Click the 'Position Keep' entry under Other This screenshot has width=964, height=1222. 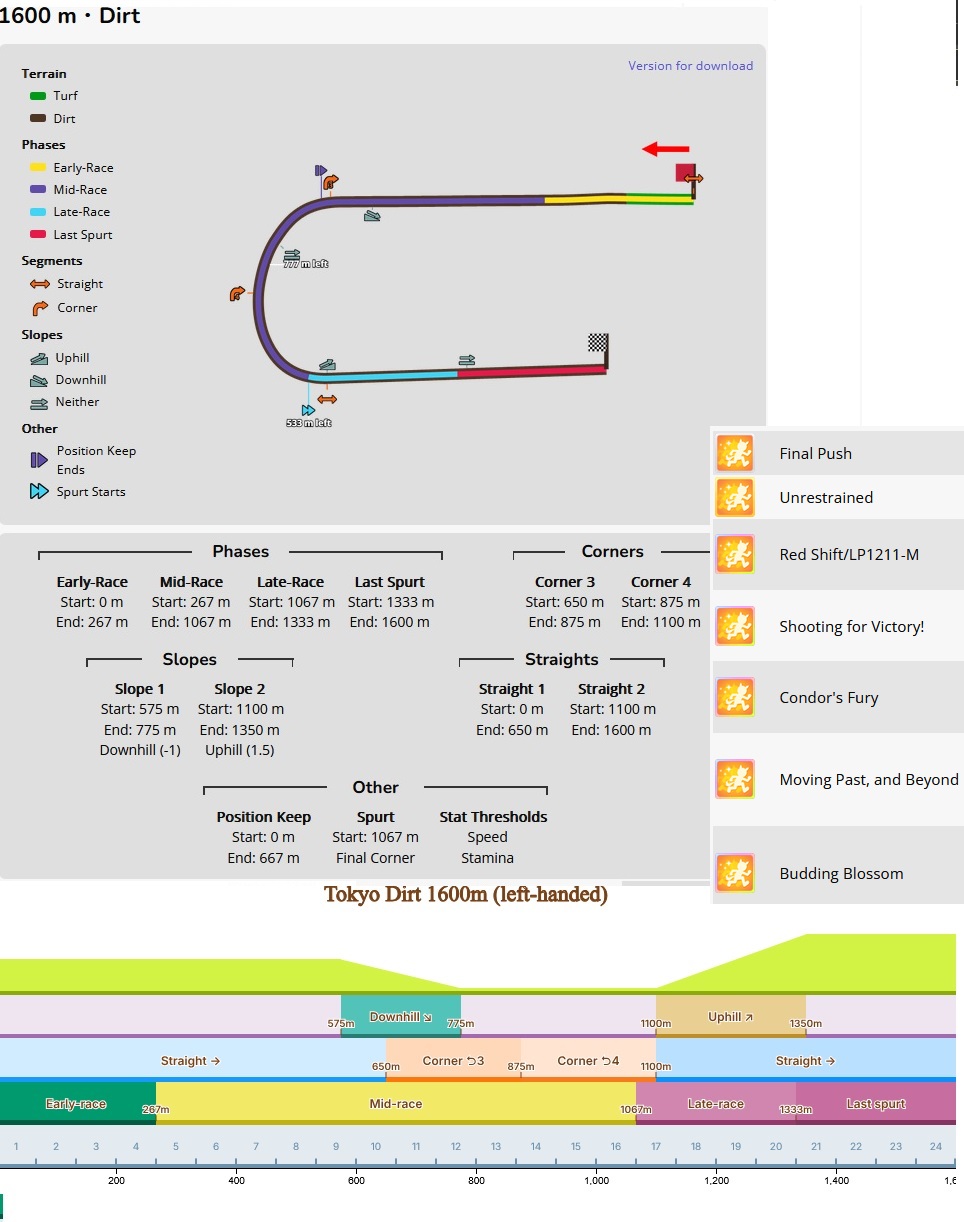point(264,817)
